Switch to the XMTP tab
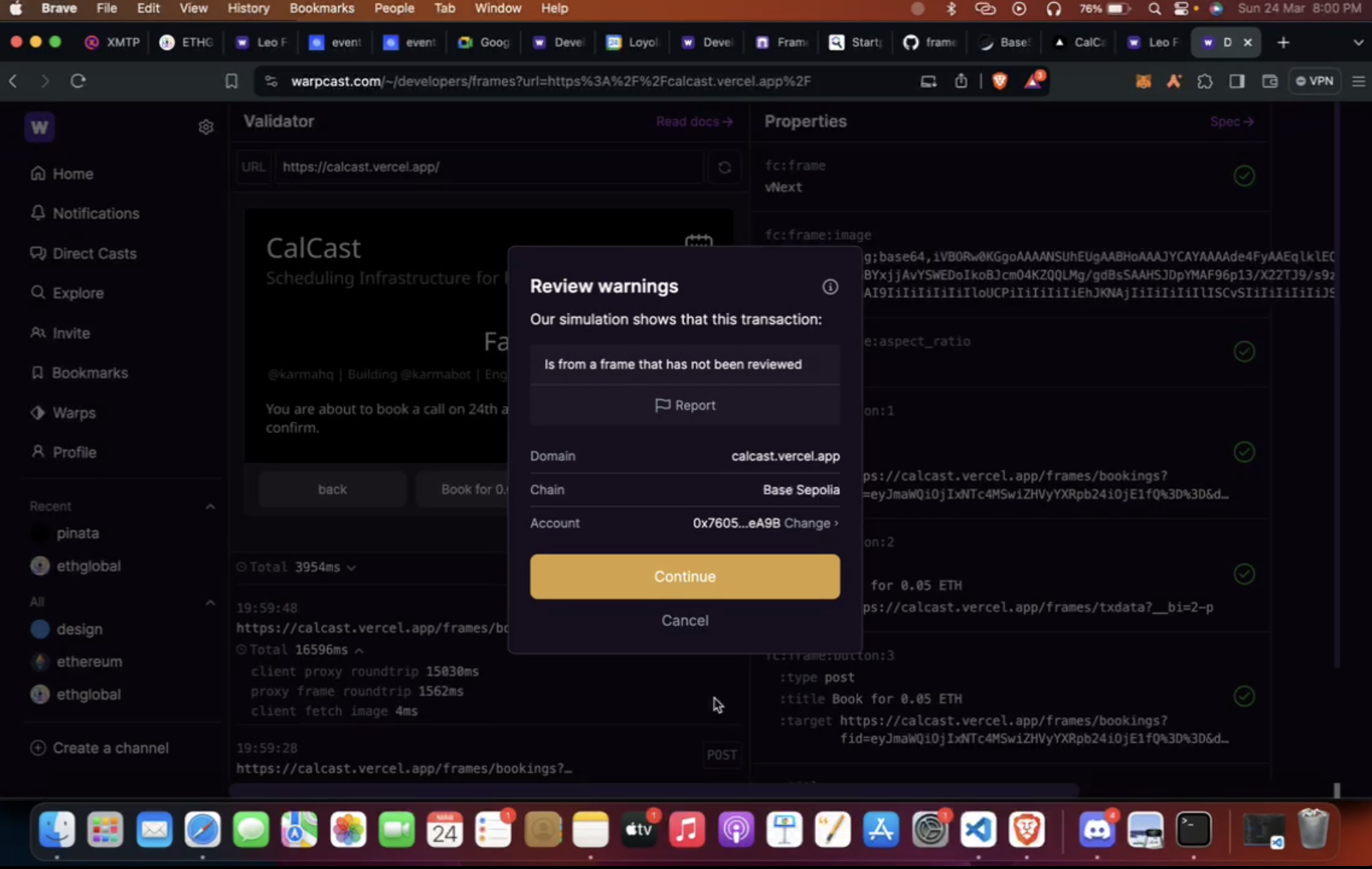The image size is (1372, 869). click(x=113, y=43)
